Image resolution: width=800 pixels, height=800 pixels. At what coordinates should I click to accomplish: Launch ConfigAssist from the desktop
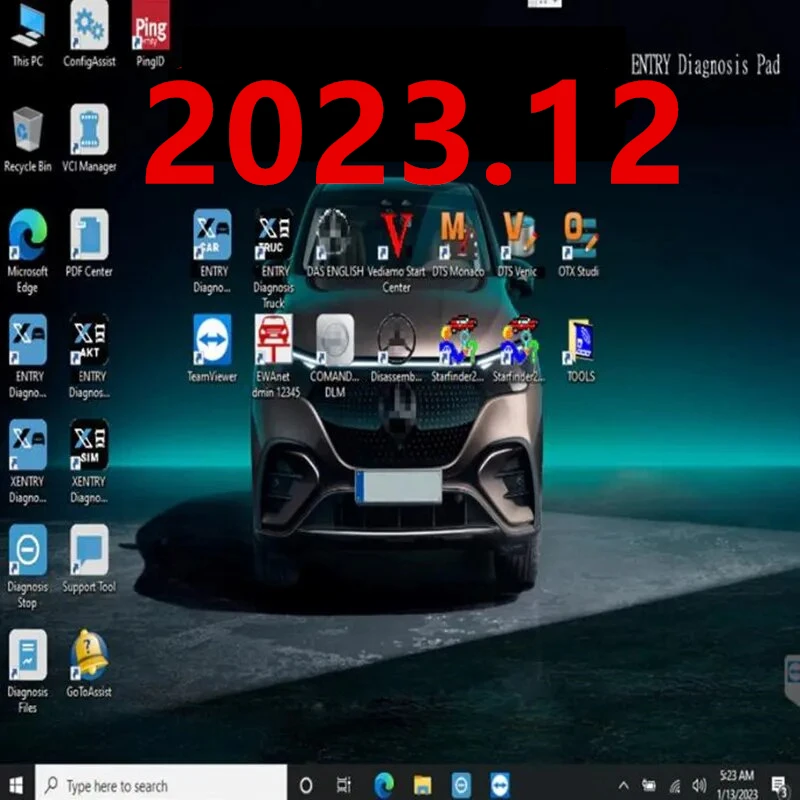coord(89,35)
